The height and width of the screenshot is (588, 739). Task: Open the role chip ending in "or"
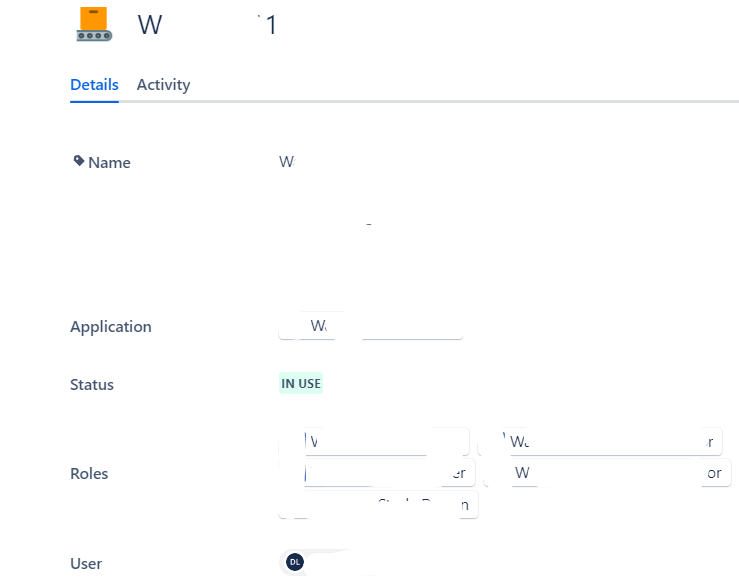(608, 473)
